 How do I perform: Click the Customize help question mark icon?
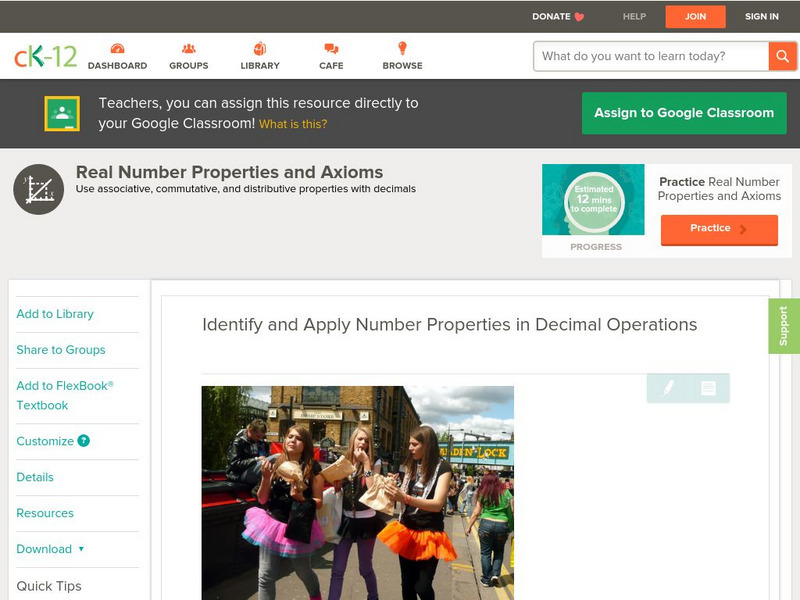(84, 441)
